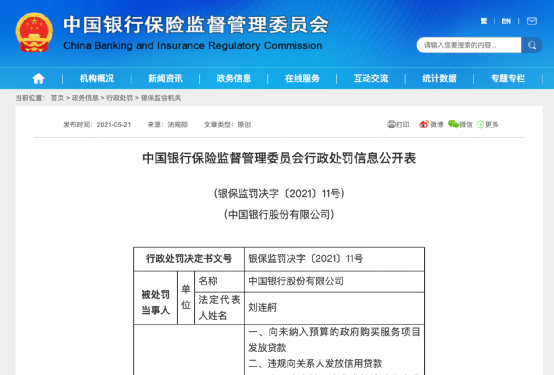This screenshot has width=554, height=375.
Task: Click publish date 2021-05-21
Action: (x=114, y=125)
